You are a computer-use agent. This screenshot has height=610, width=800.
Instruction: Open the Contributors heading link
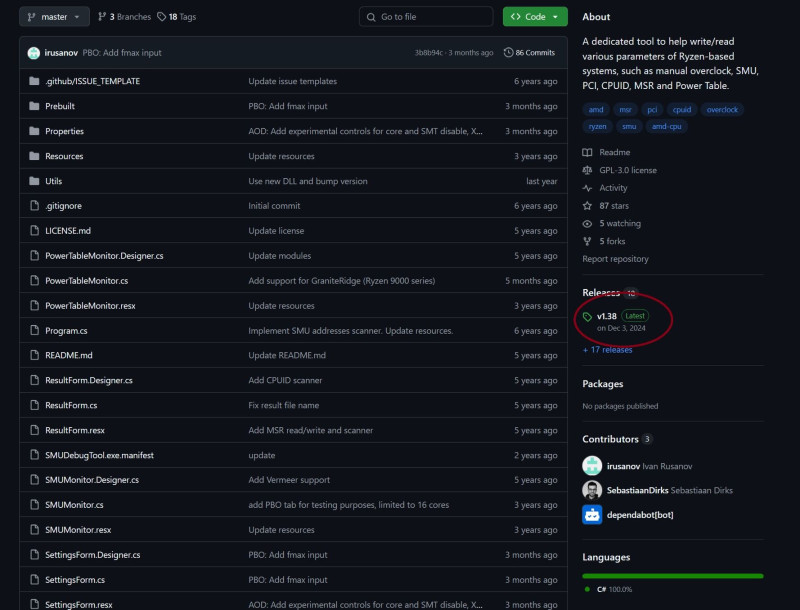617,439
